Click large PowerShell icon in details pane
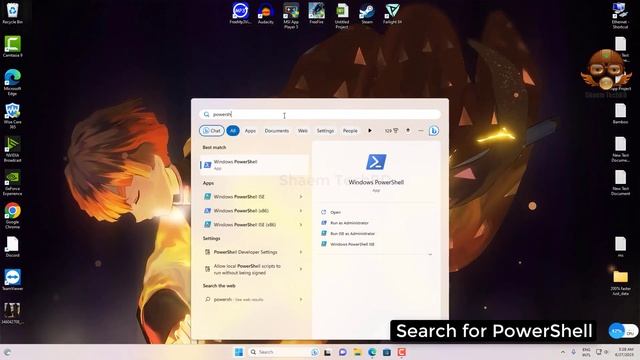The image size is (640, 360). (376, 162)
